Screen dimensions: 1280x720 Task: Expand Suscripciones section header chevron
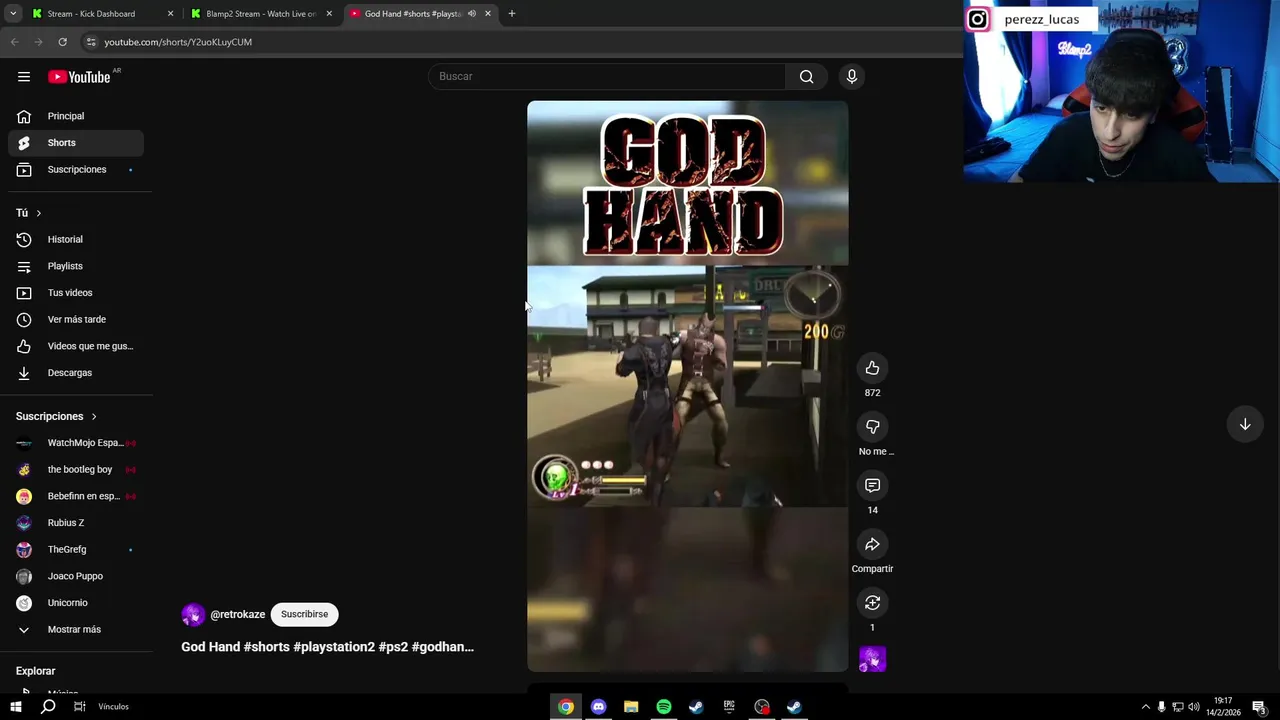[x=94, y=416]
